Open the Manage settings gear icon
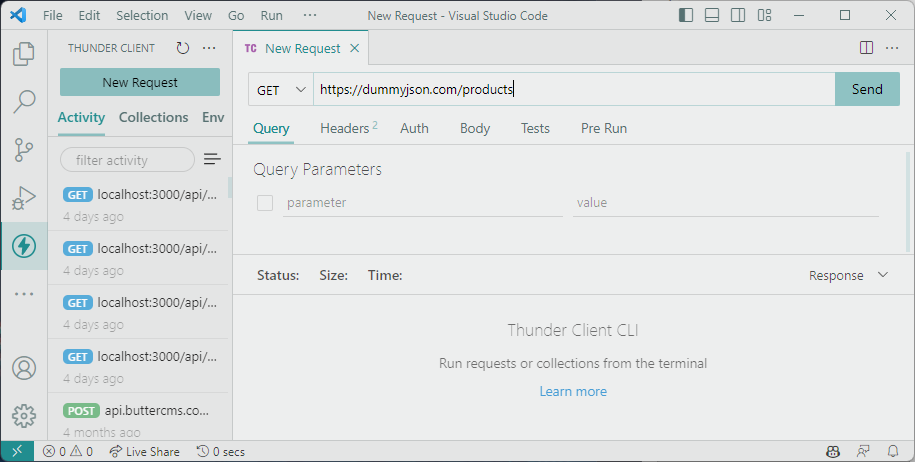The height and width of the screenshot is (462, 915). click(x=24, y=415)
